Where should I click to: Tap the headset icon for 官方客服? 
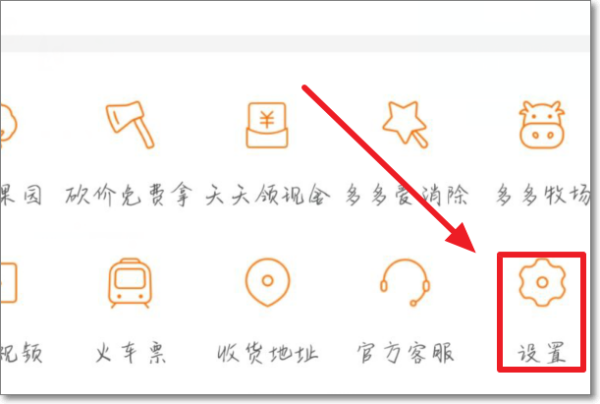405,283
